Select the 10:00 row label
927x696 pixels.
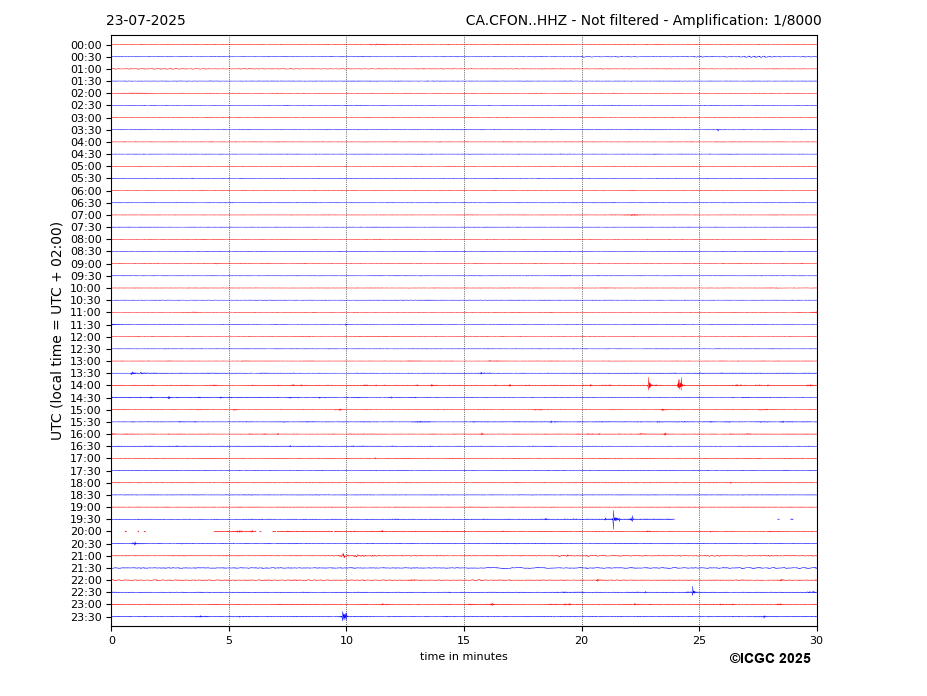(86, 289)
